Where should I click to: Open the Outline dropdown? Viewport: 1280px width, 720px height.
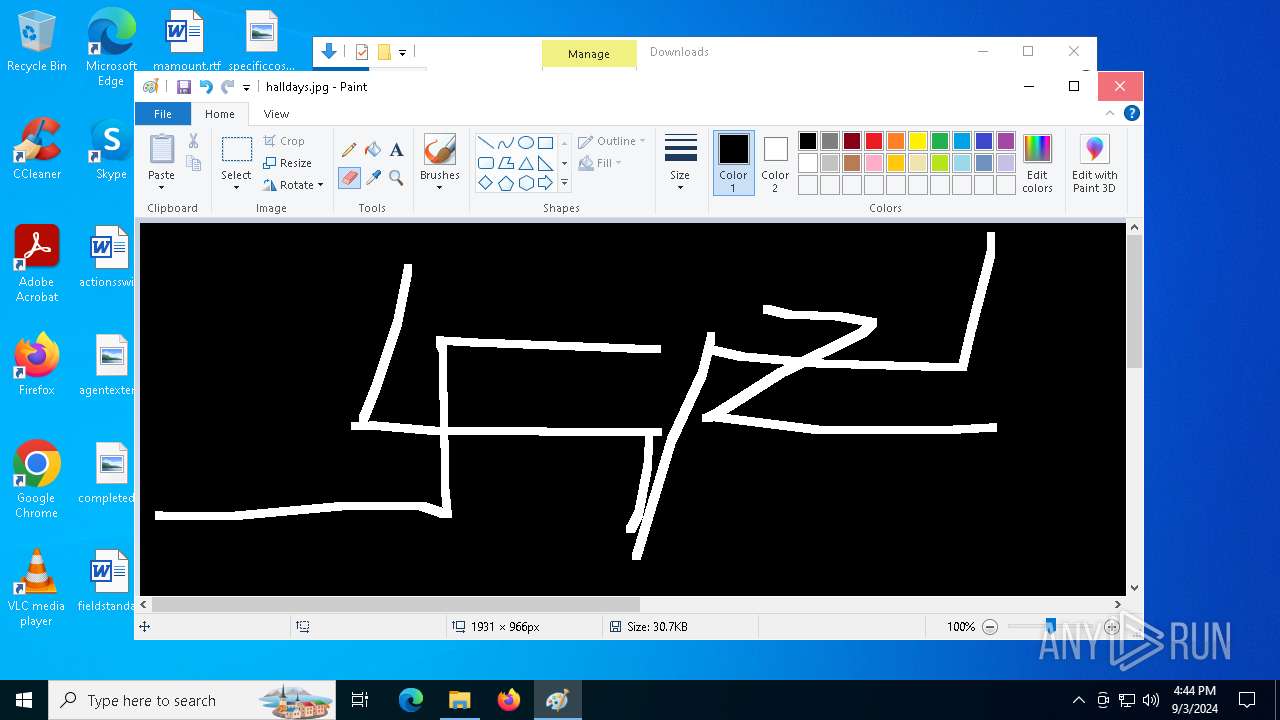(612, 141)
